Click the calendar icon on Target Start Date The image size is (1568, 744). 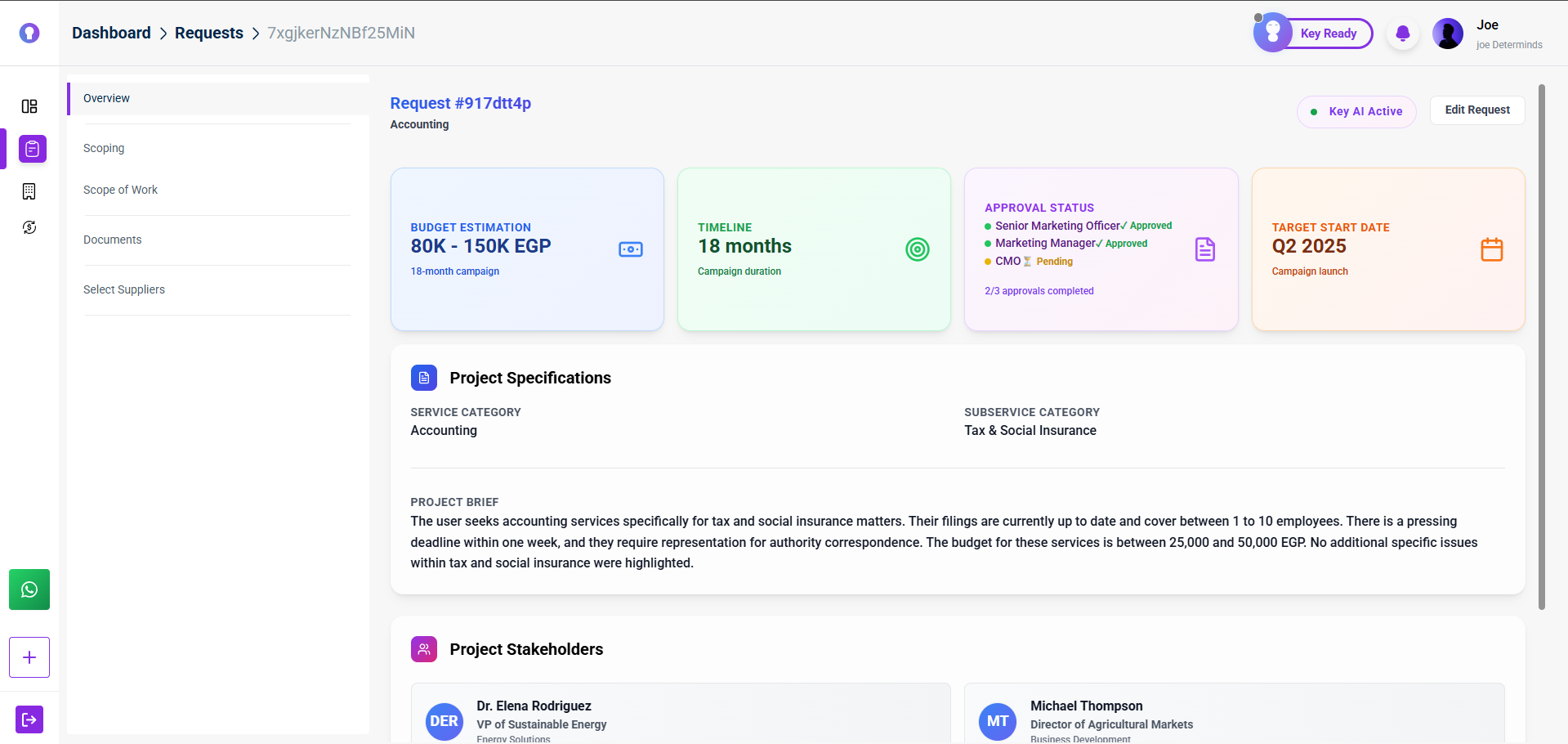point(1491,249)
